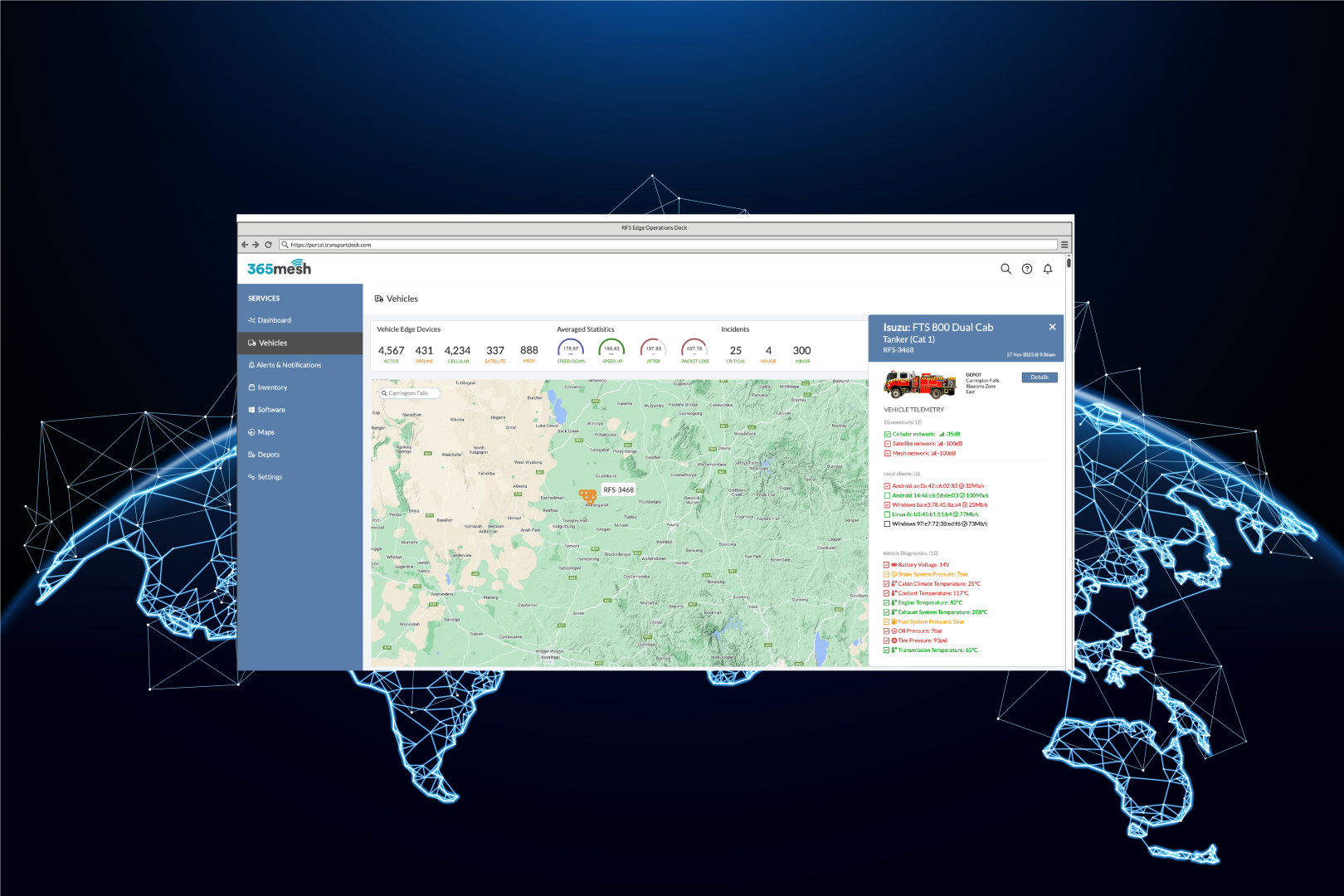Toggle Brake System Pressure checkbox
1344x896 pixels.
(x=886, y=574)
